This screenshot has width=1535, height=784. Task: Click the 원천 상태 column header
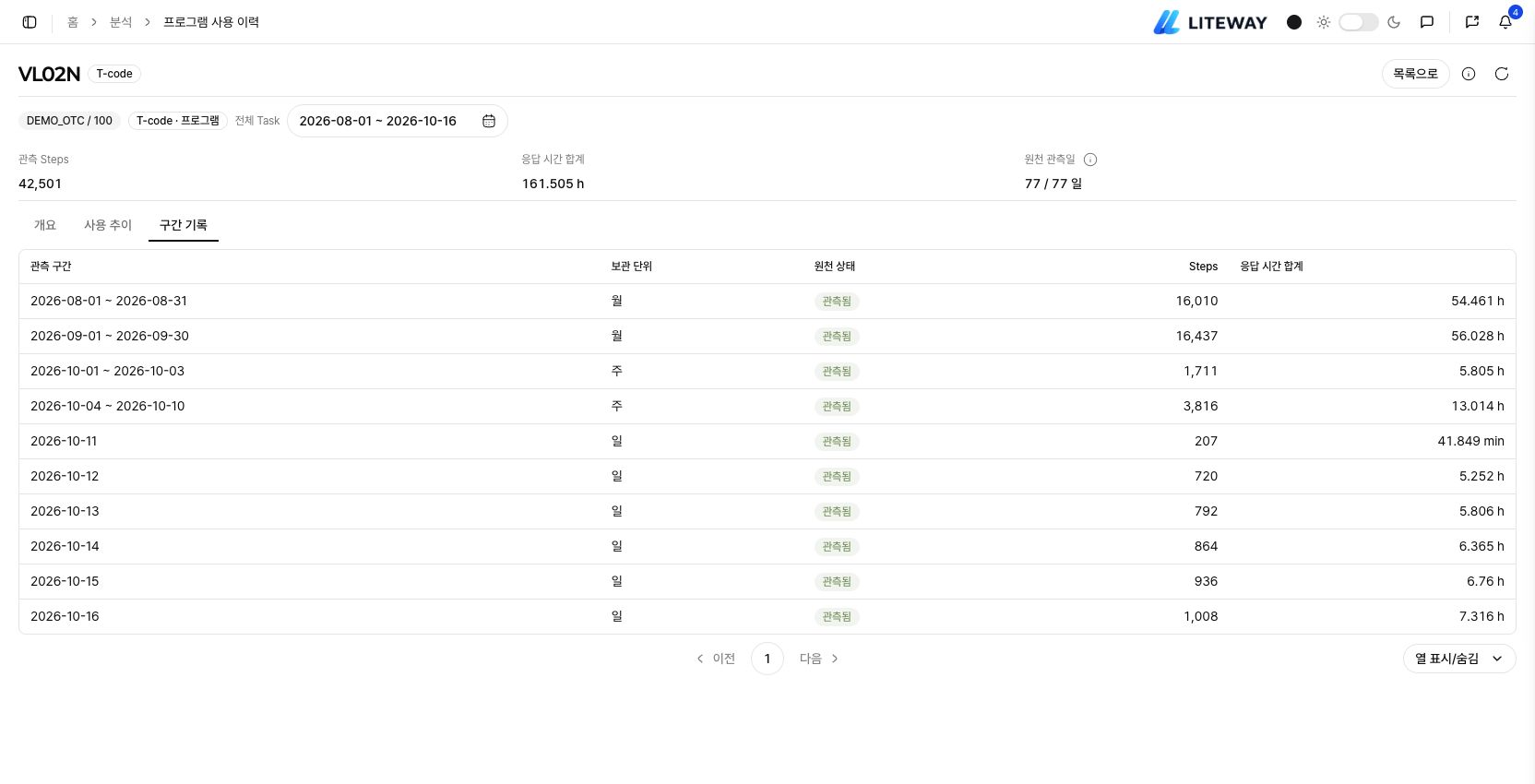tap(834, 267)
